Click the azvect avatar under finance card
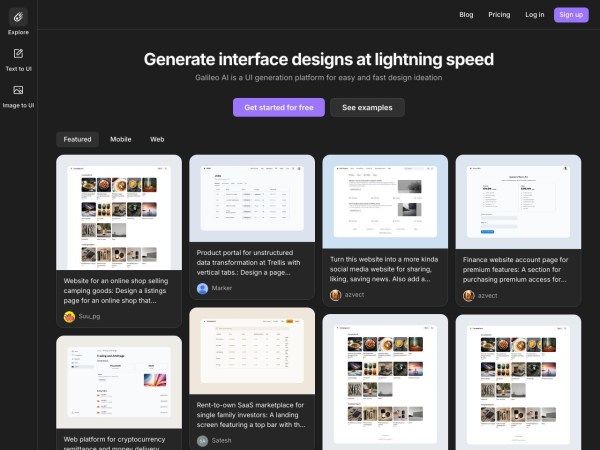600x450 pixels. (468, 295)
